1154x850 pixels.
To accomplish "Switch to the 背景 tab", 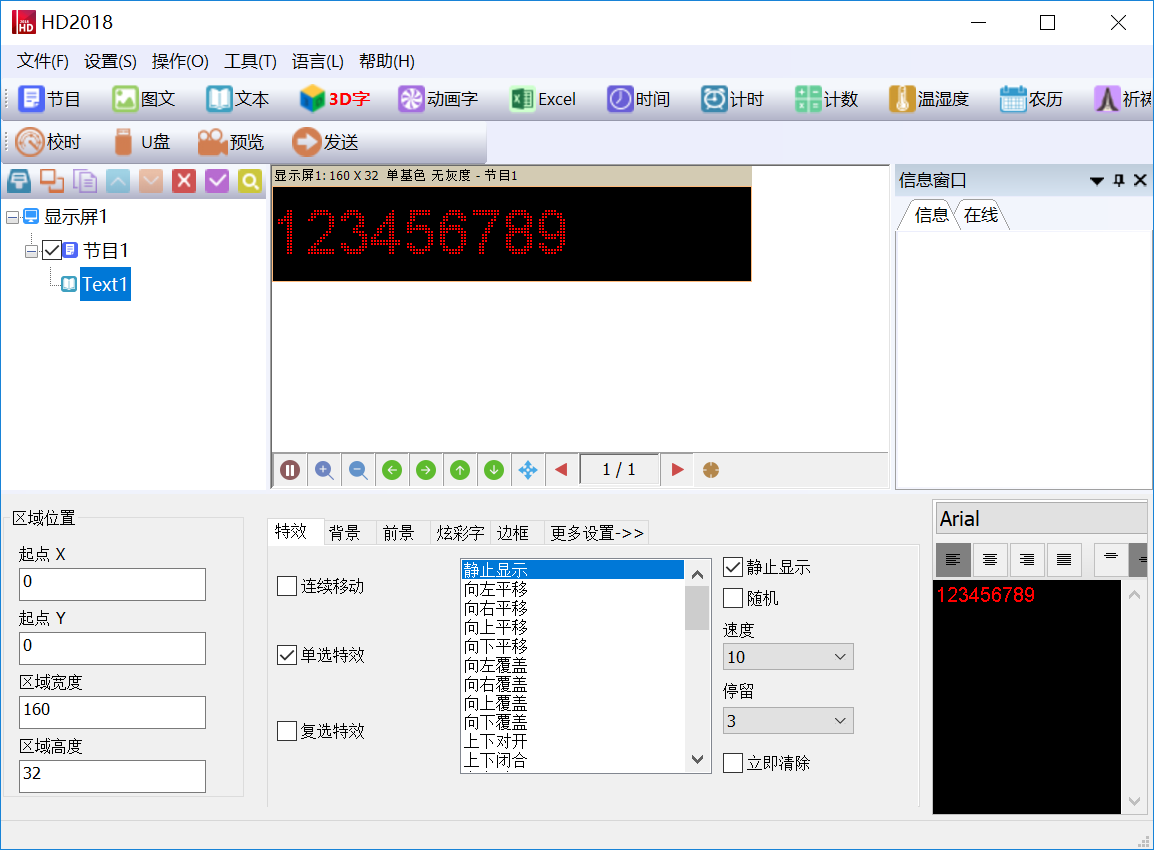I will click(x=345, y=533).
